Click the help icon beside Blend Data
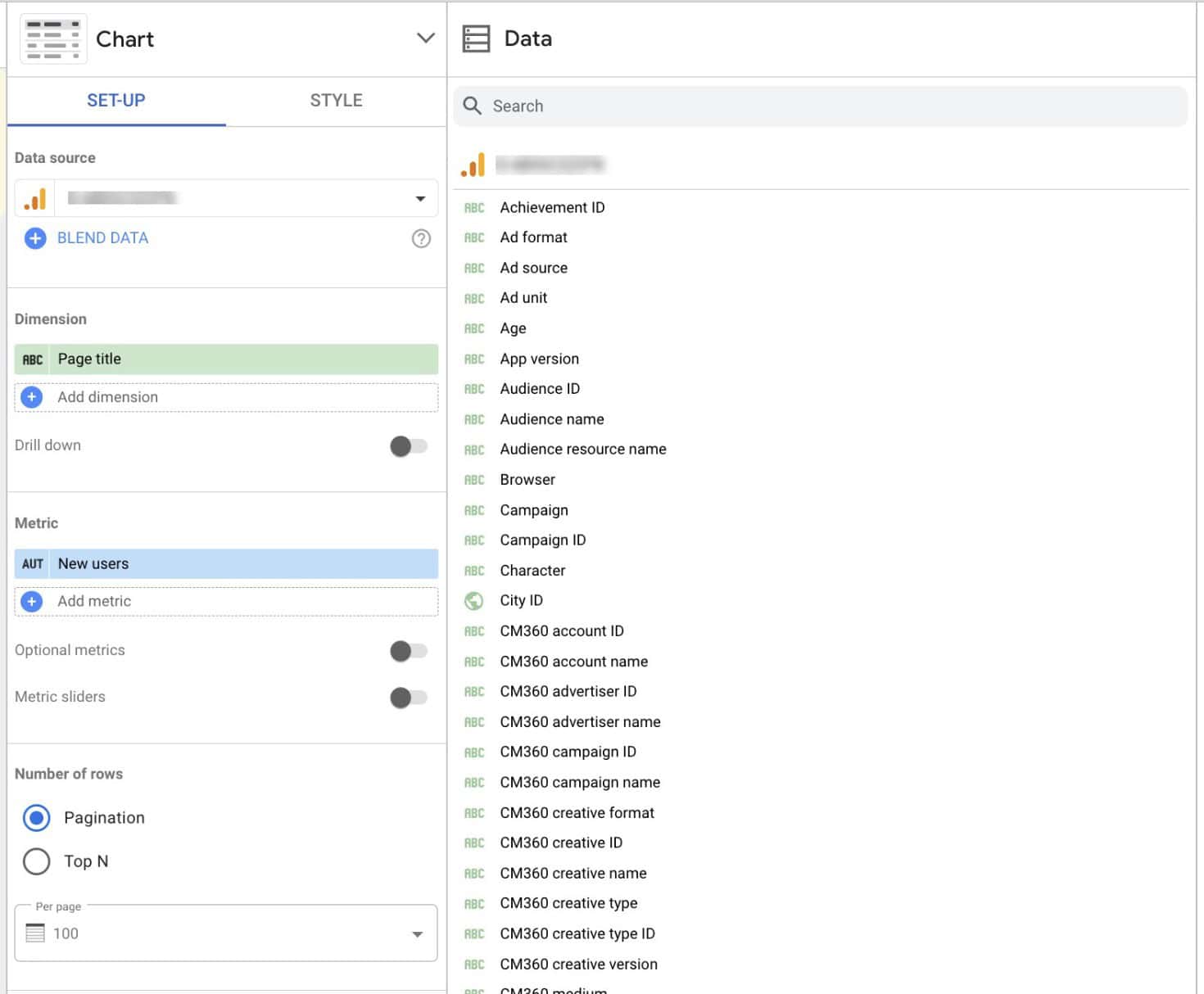 [421, 238]
